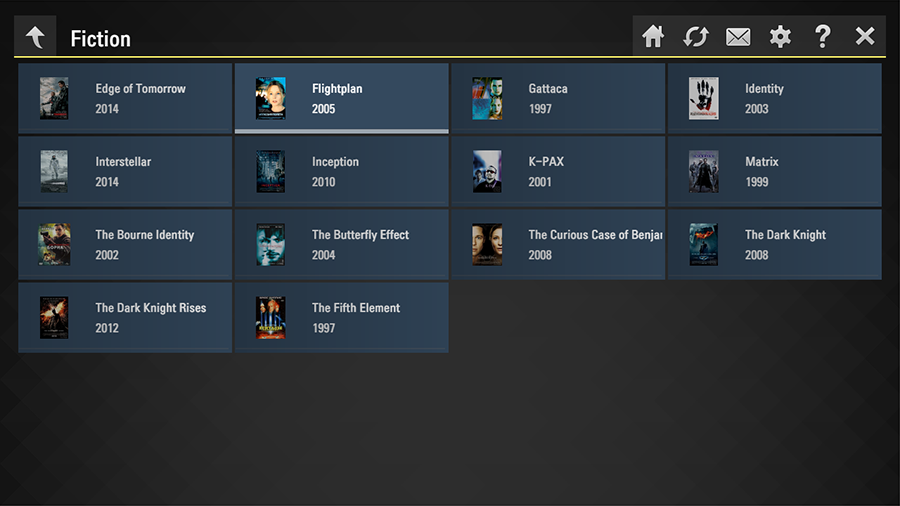
Task: Open the Matrix 1999 entry
Action: 774,171
